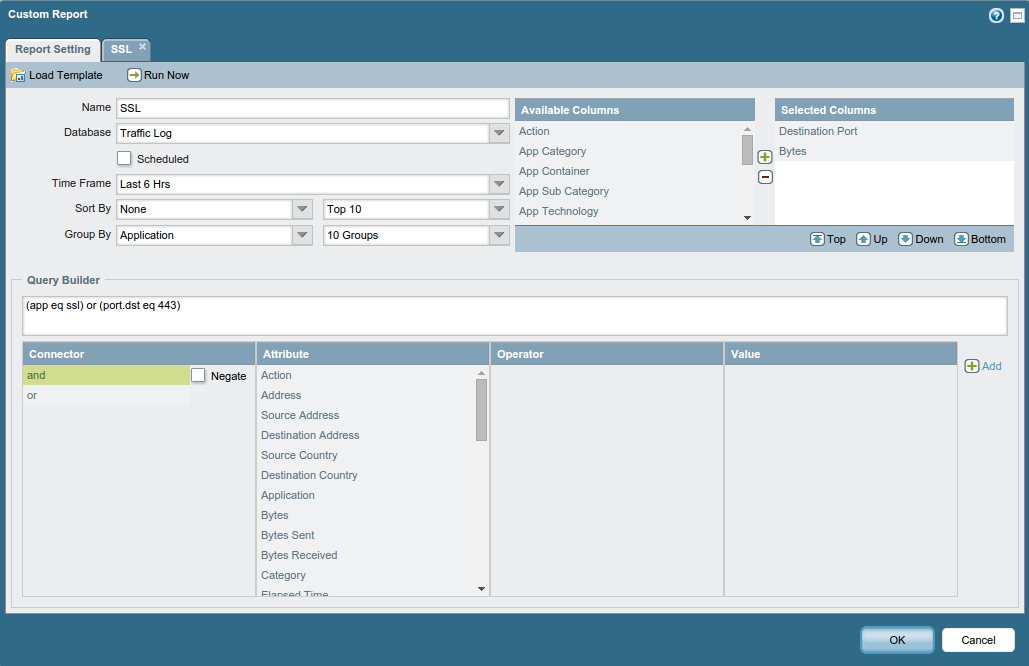Click the minus icon to remove column
This screenshot has height=666, width=1029.
[765, 177]
